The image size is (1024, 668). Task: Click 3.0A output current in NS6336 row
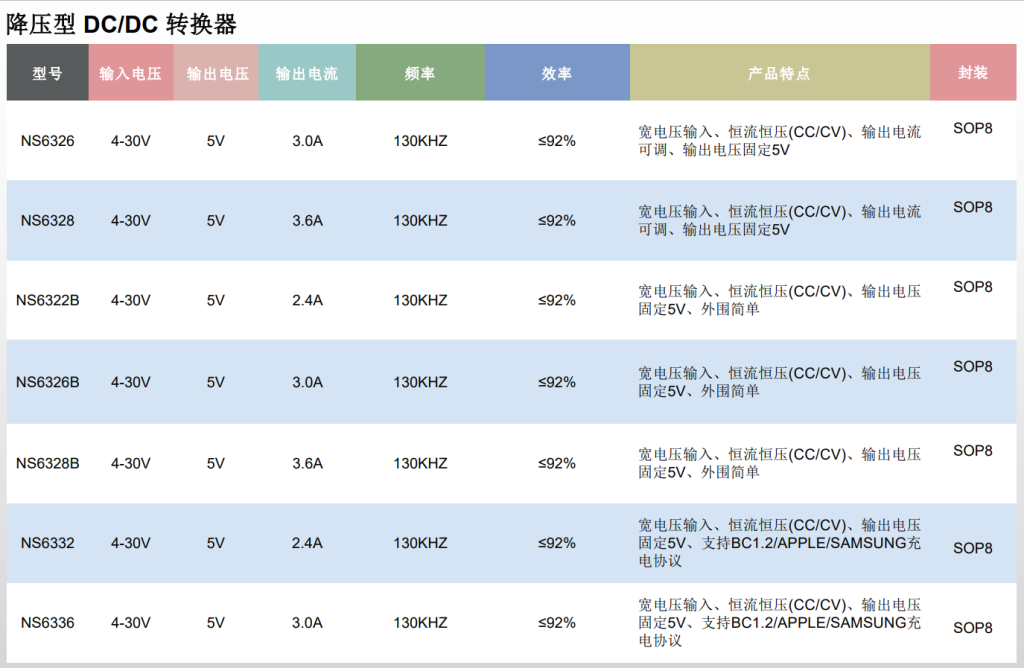click(308, 623)
